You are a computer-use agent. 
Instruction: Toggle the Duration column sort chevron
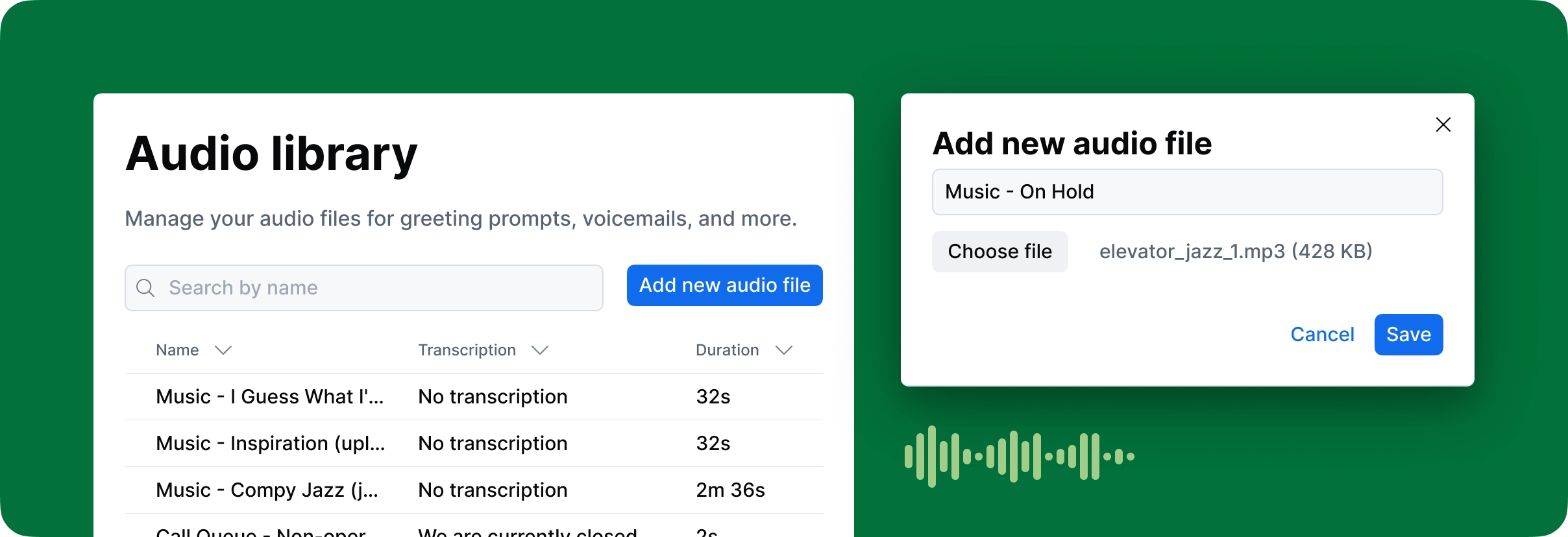point(784,350)
